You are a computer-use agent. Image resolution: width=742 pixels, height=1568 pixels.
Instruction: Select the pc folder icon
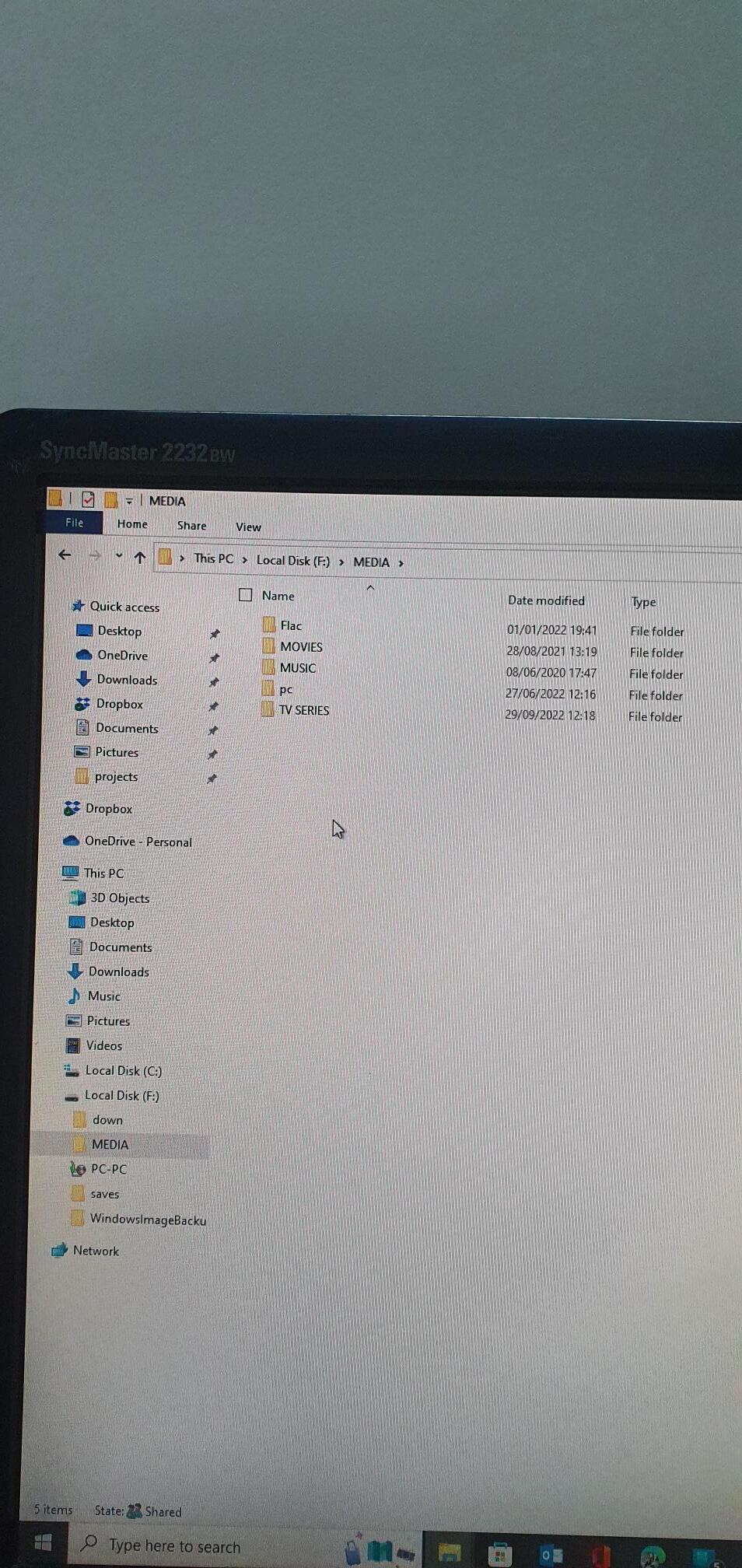click(x=268, y=688)
